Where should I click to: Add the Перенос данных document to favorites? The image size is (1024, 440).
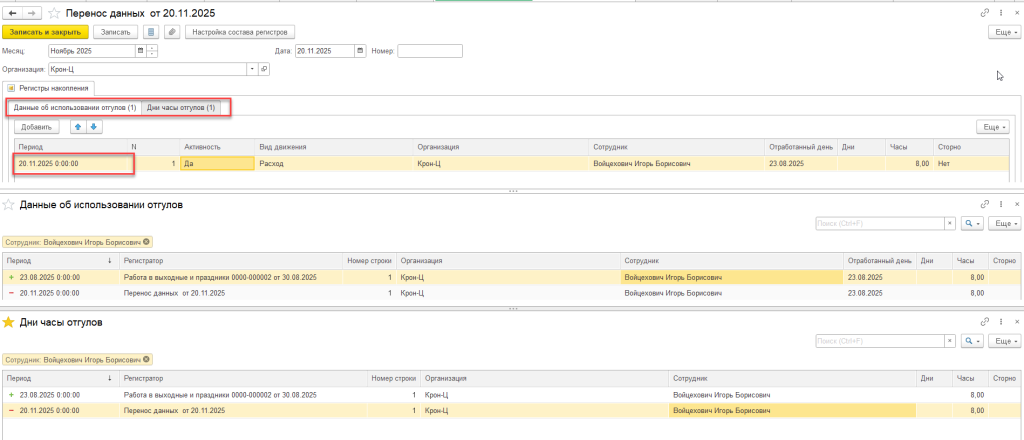click(x=54, y=13)
